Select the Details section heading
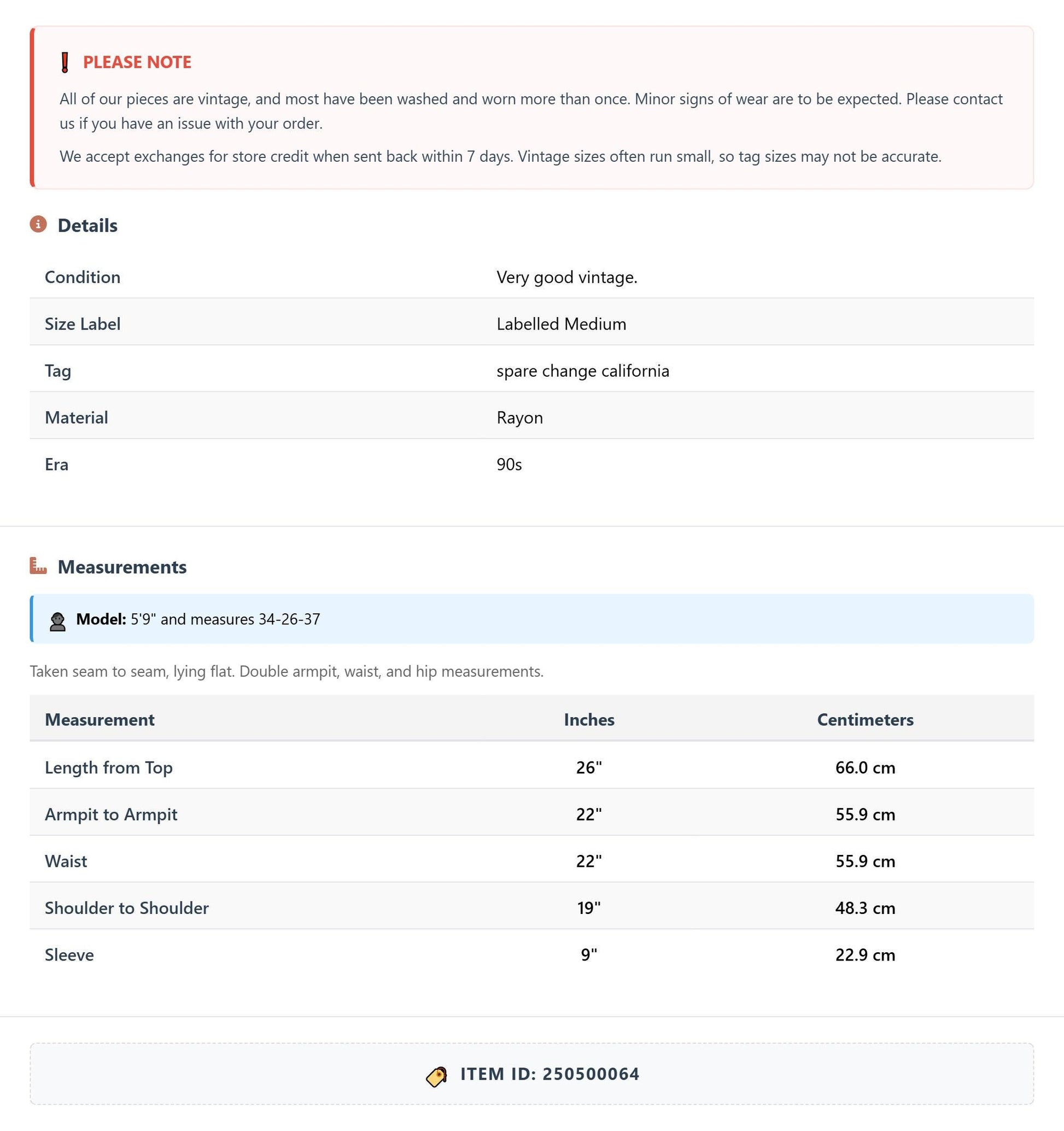This screenshot has height=1131, width=1064. [87, 225]
